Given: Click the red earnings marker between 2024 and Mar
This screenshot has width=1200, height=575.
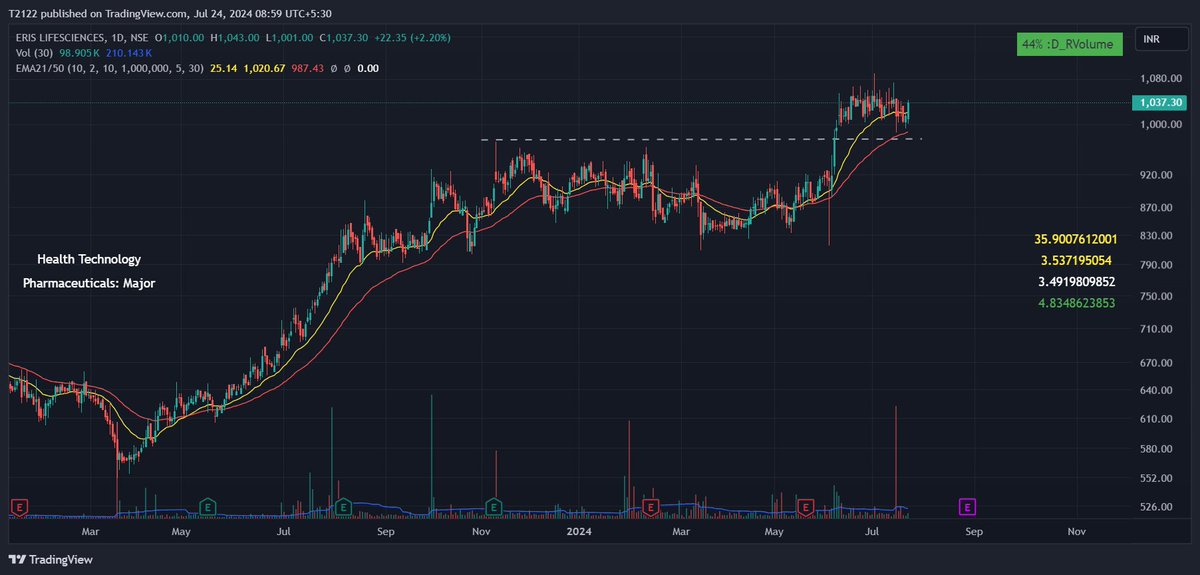Looking at the screenshot, I should (651, 507).
